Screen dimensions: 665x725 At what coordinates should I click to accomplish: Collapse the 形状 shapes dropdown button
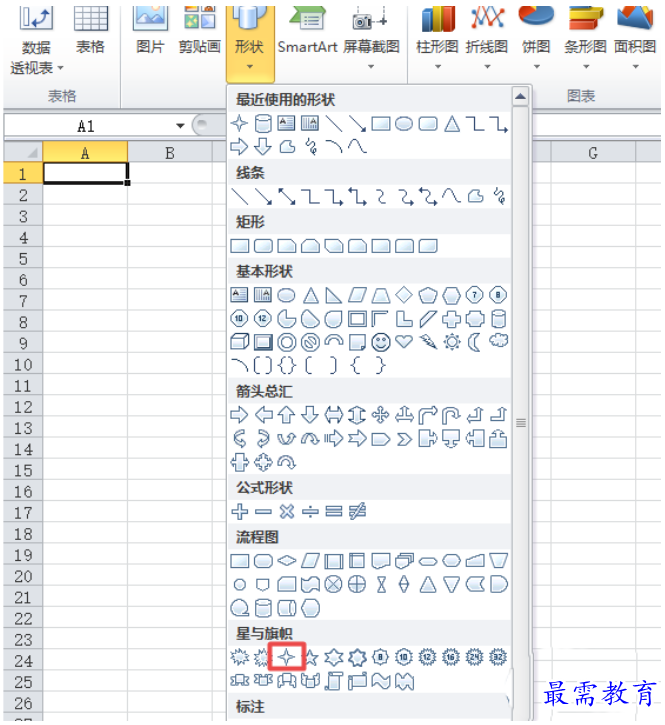pos(250,42)
